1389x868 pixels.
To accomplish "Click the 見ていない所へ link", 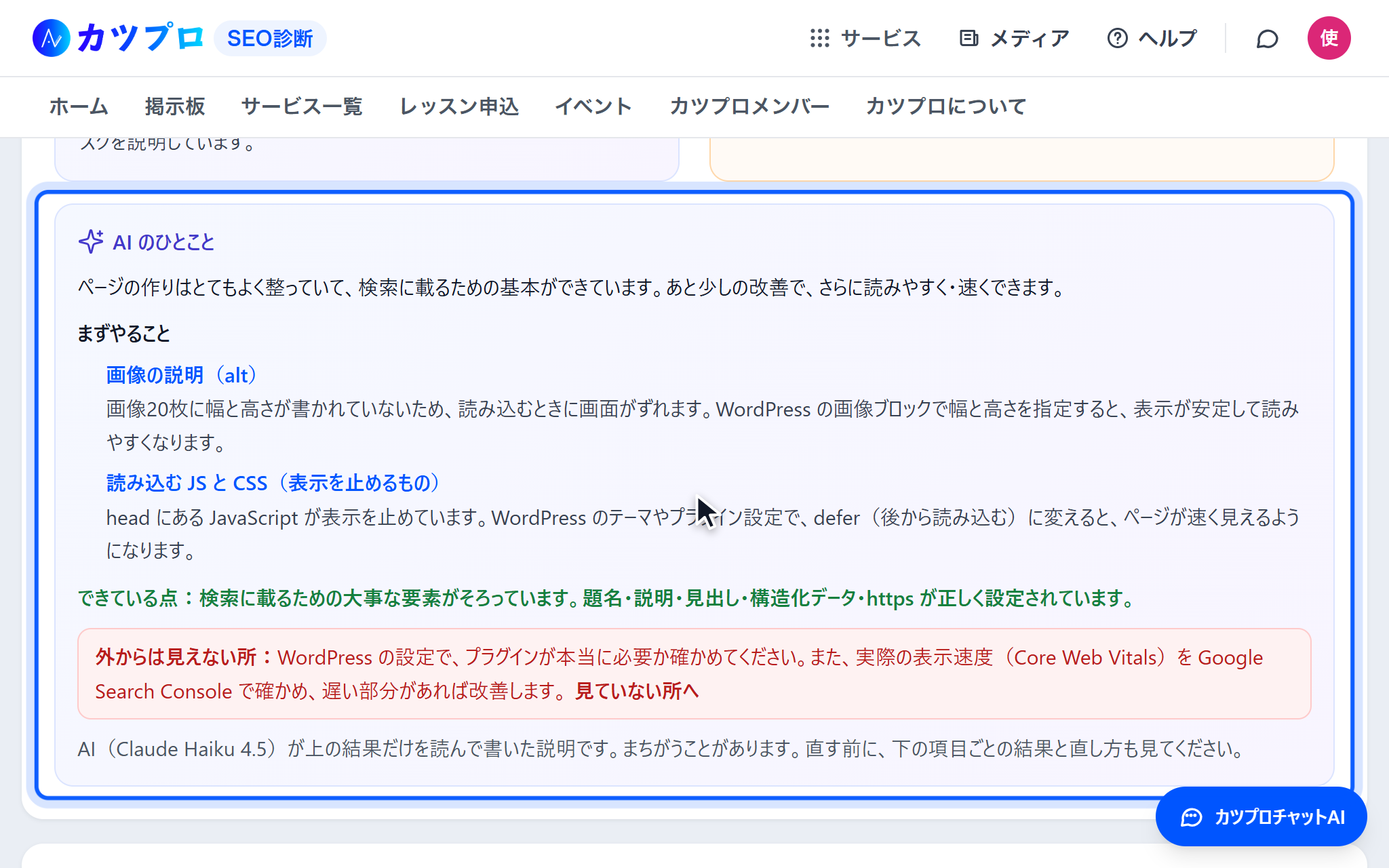I will [x=637, y=691].
